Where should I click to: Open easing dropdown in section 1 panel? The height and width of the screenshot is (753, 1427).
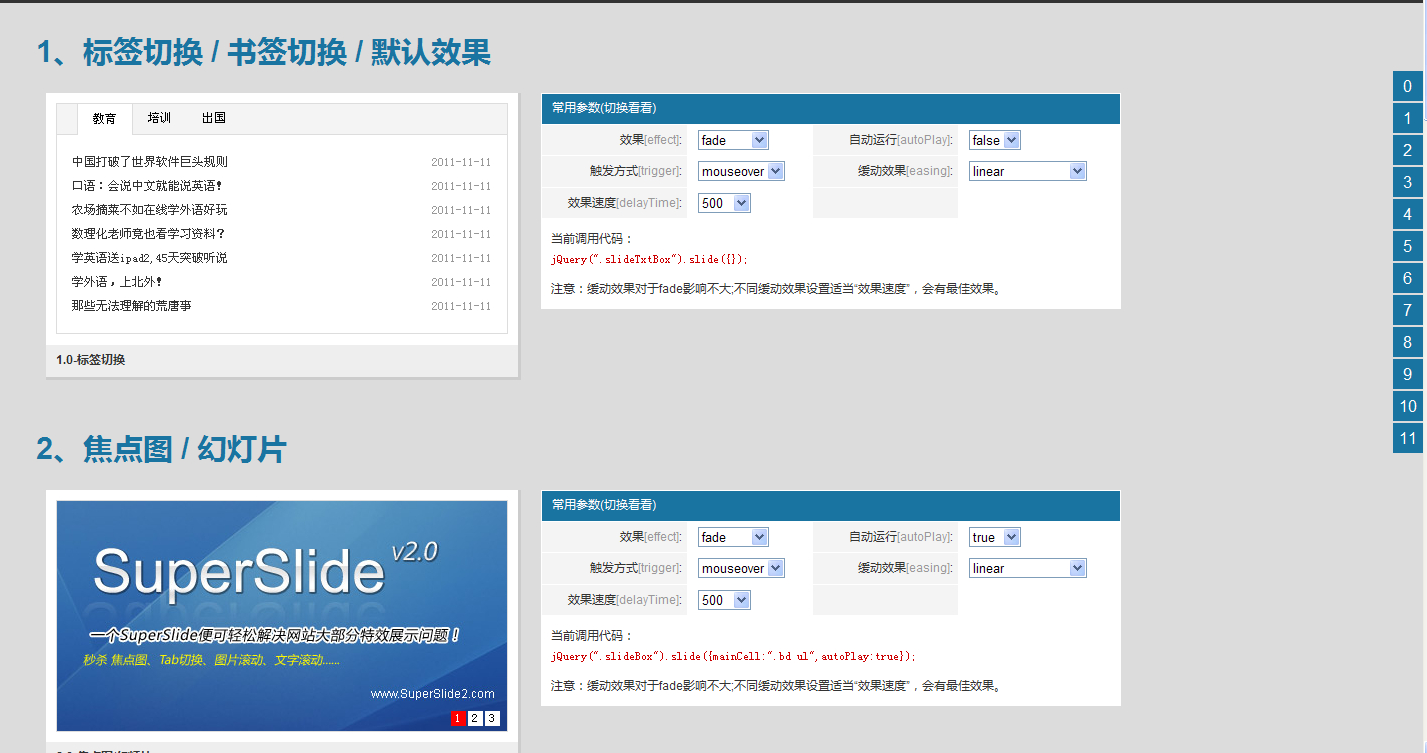[x=1027, y=171]
